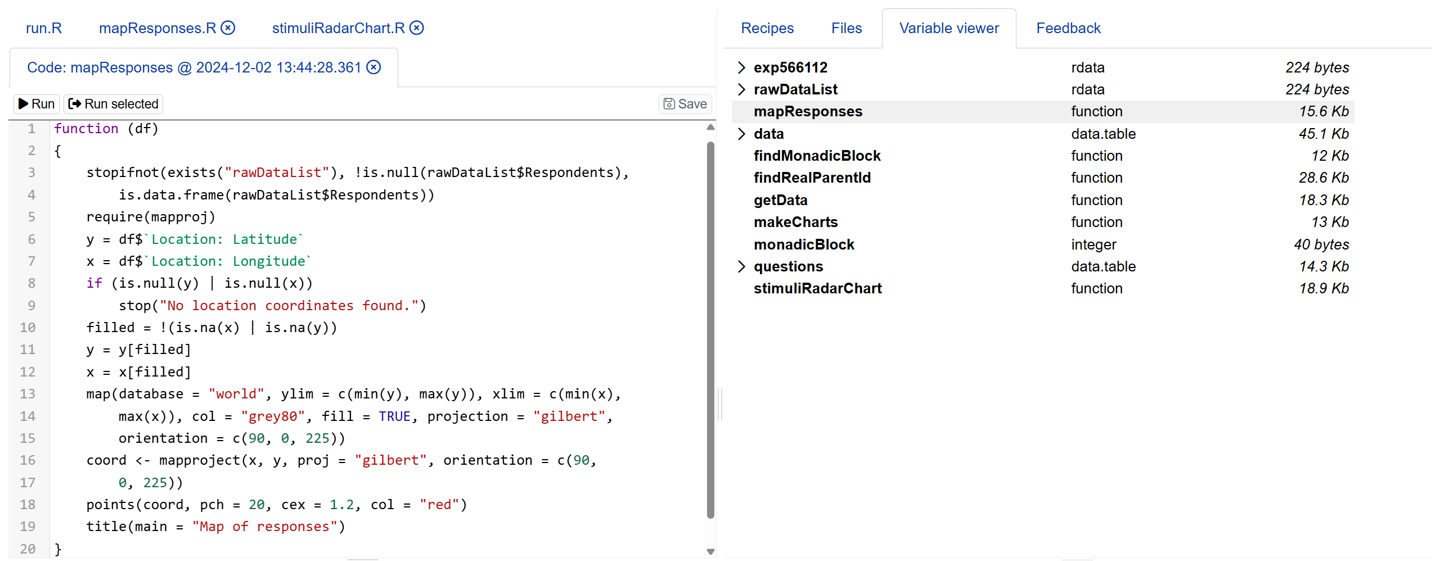The height and width of the screenshot is (561, 1440).
Task: Click the Run button
Action: pos(36,104)
